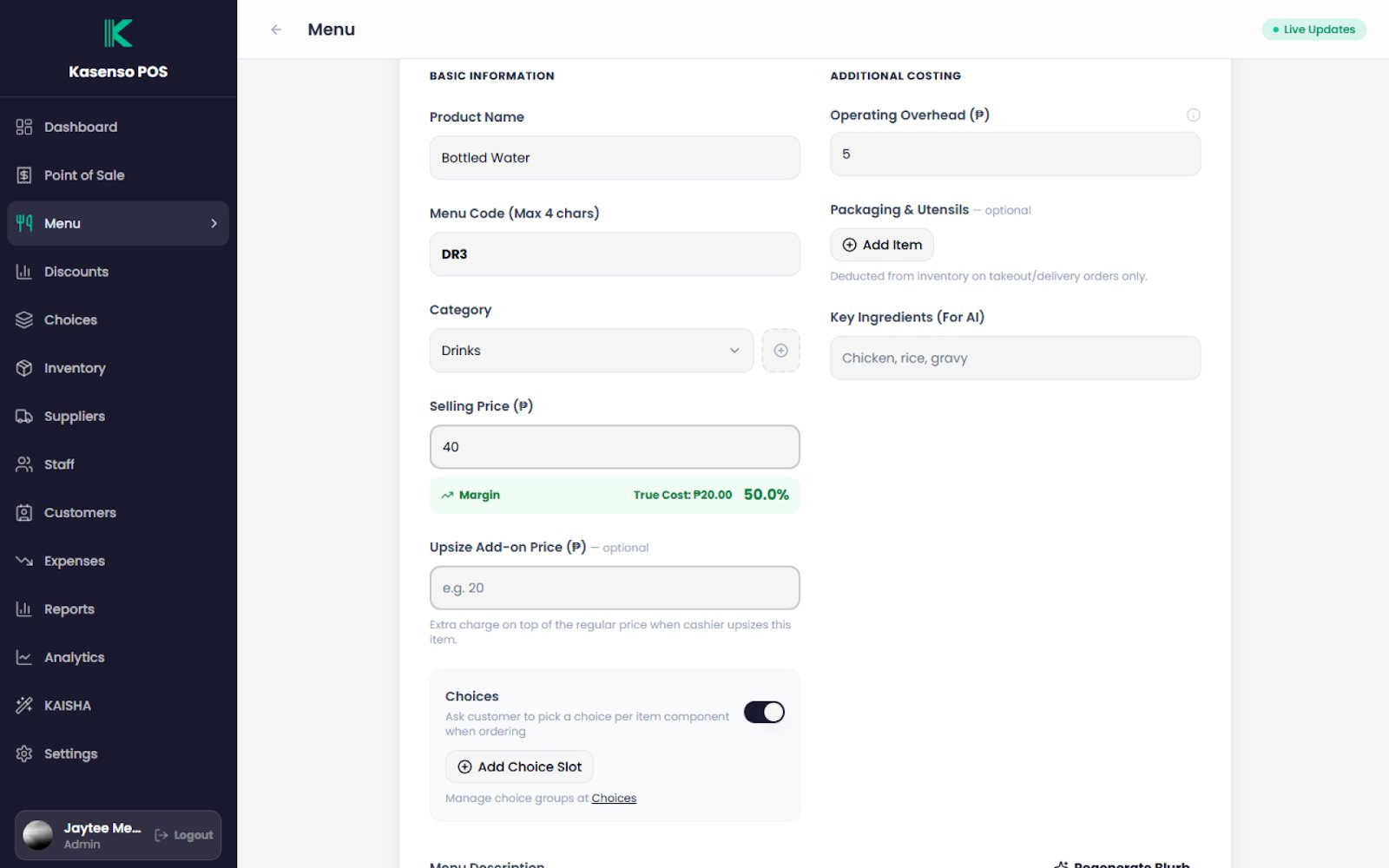Select Menu in the sidebar
This screenshot has height=868, width=1389.
(x=118, y=224)
